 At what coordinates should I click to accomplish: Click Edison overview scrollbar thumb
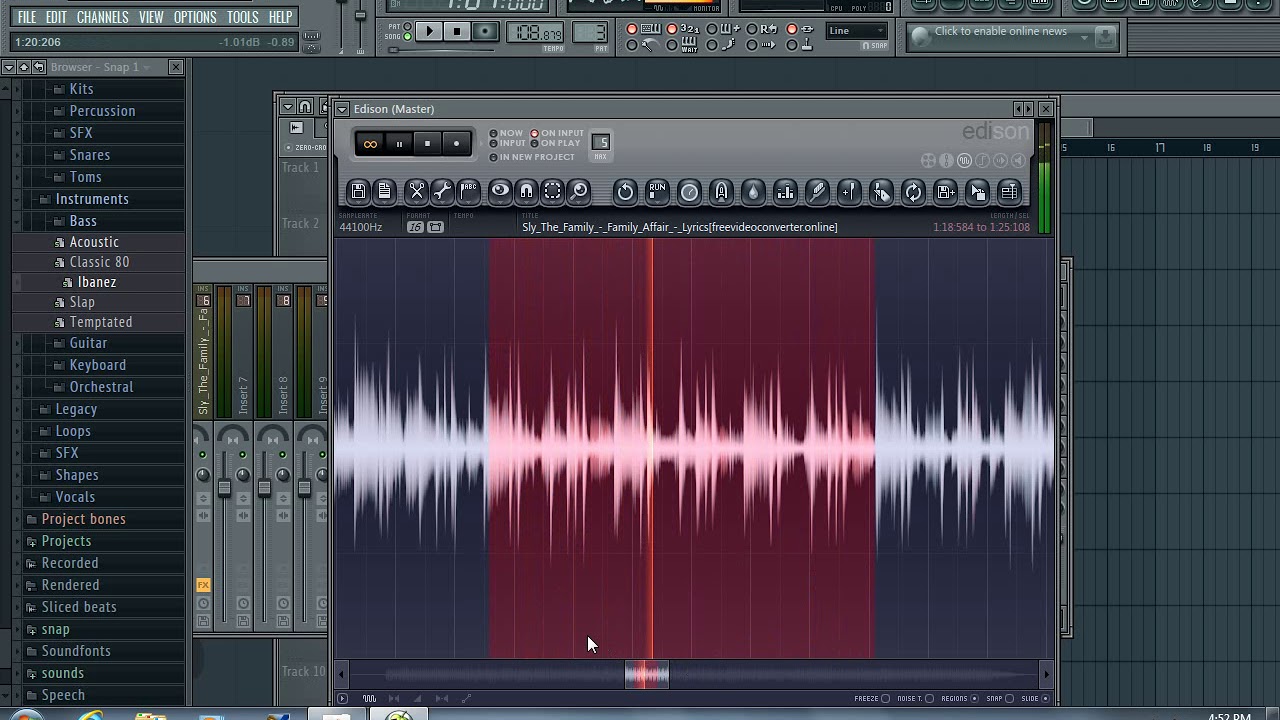coord(647,677)
